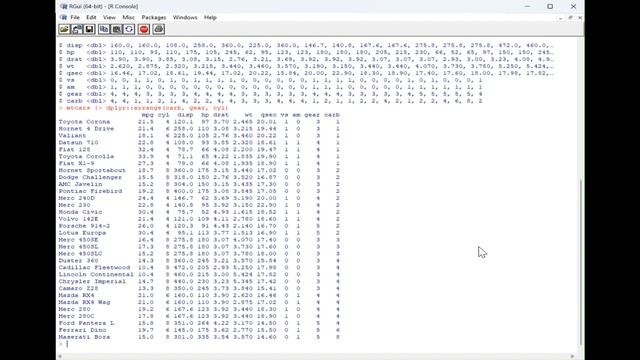Click the "Pontiac Firebird" row name
Image resolution: width=640 pixels, height=360 pixels.
coord(90,191)
